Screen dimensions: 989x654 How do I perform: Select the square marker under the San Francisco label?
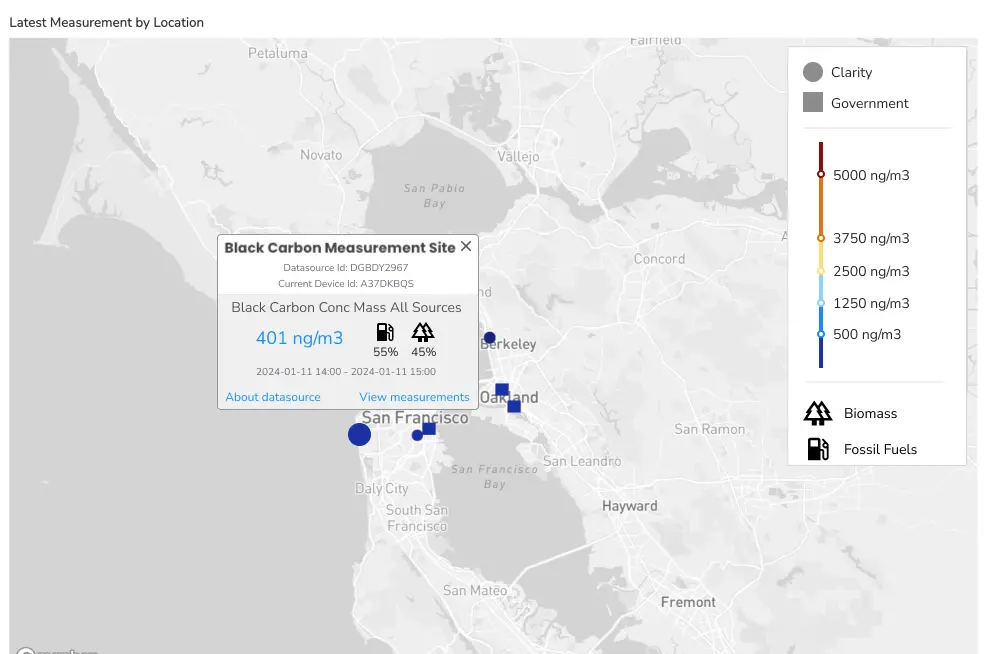tap(429, 429)
